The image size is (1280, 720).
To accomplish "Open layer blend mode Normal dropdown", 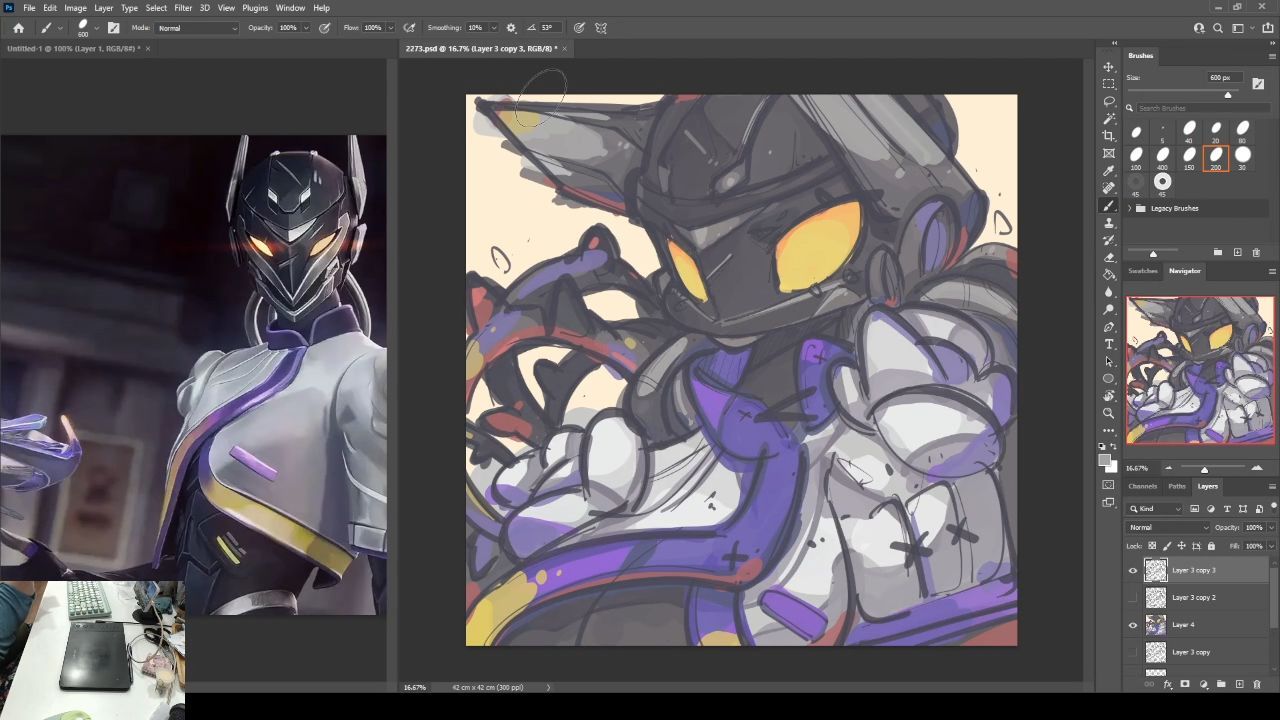I will click(1168, 528).
